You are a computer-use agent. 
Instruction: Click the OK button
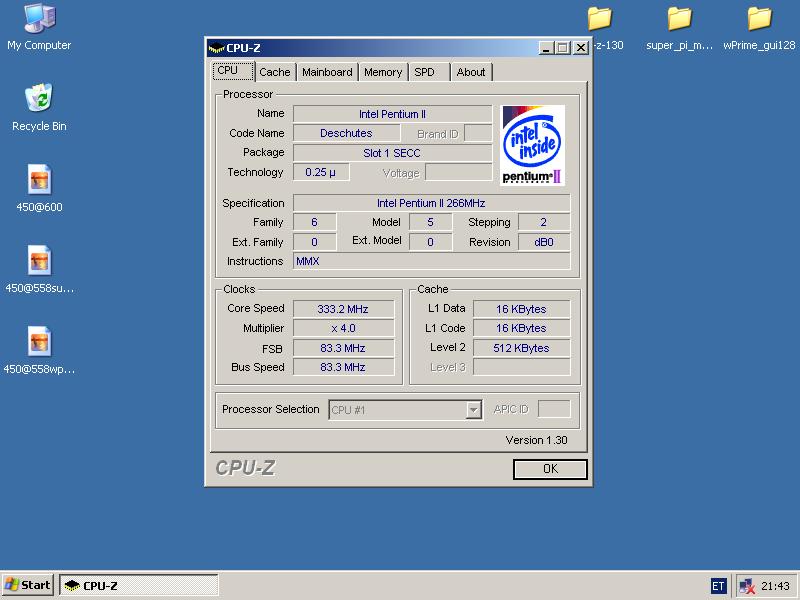click(550, 469)
